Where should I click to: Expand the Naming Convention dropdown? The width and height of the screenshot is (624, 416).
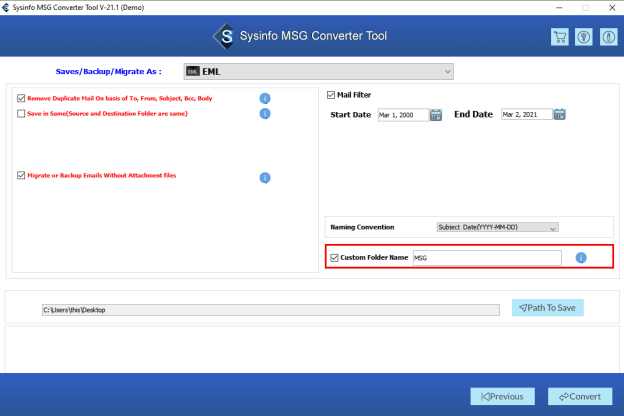(497, 227)
